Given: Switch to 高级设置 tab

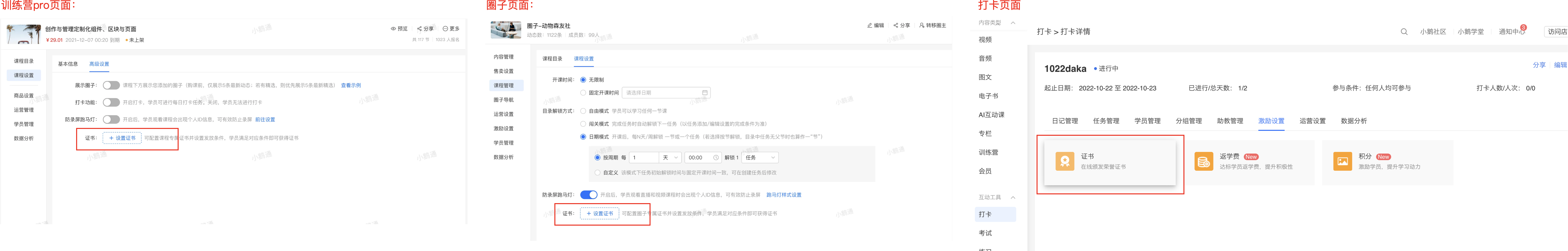Looking at the screenshot, I should (99, 64).
